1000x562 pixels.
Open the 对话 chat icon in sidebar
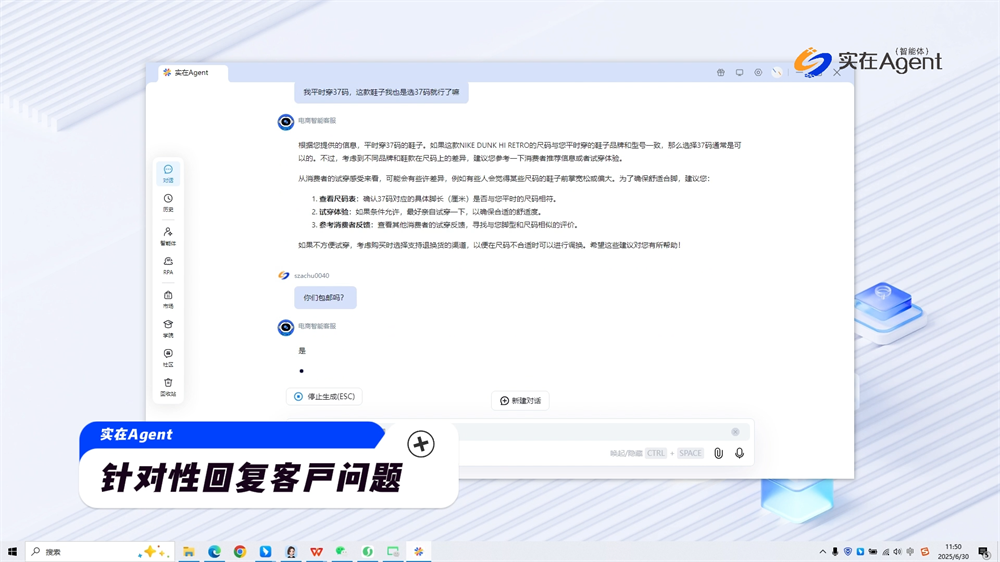168,173
